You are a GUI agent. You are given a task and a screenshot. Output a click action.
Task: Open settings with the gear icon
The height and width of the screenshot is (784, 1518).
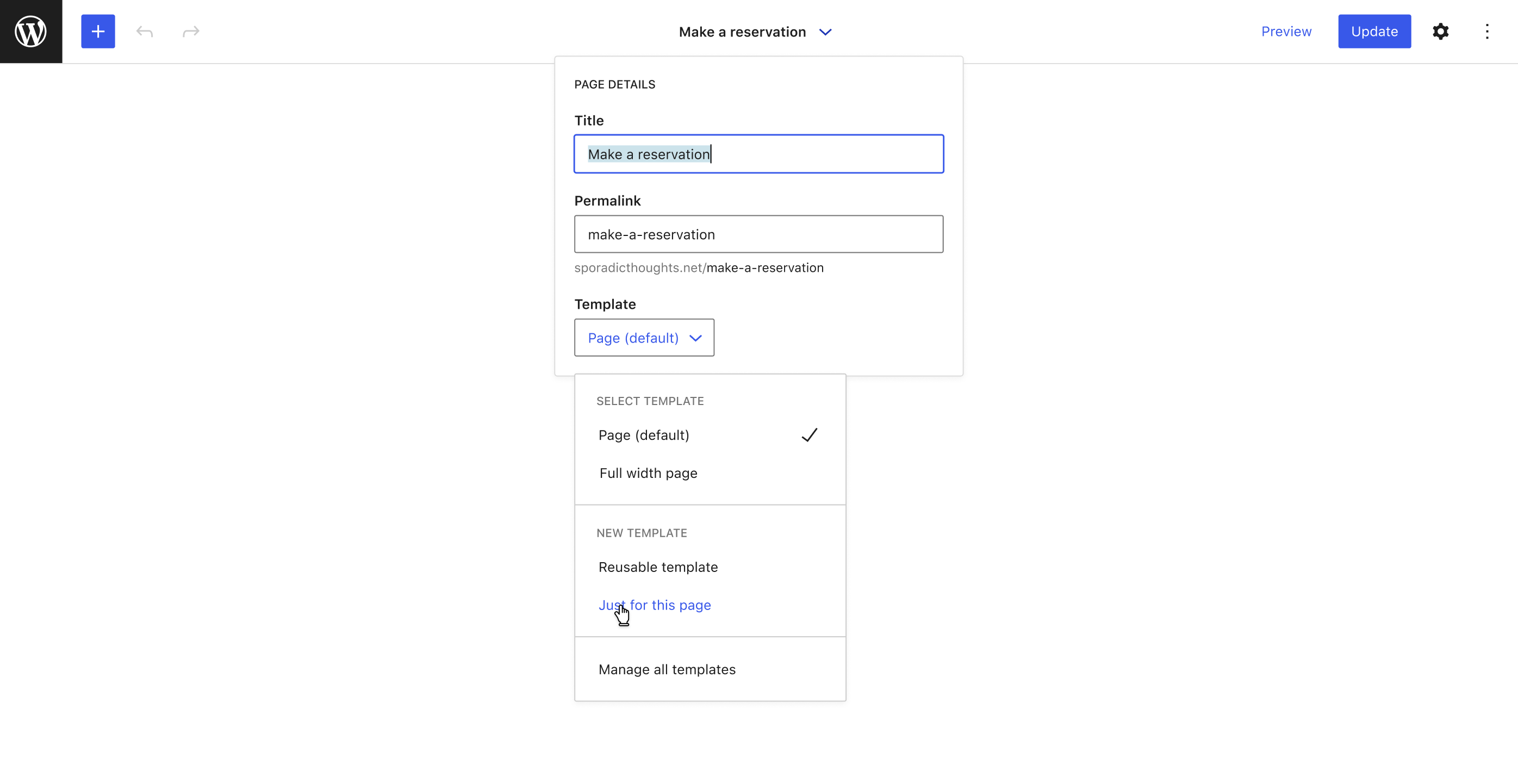point(1440,31)
